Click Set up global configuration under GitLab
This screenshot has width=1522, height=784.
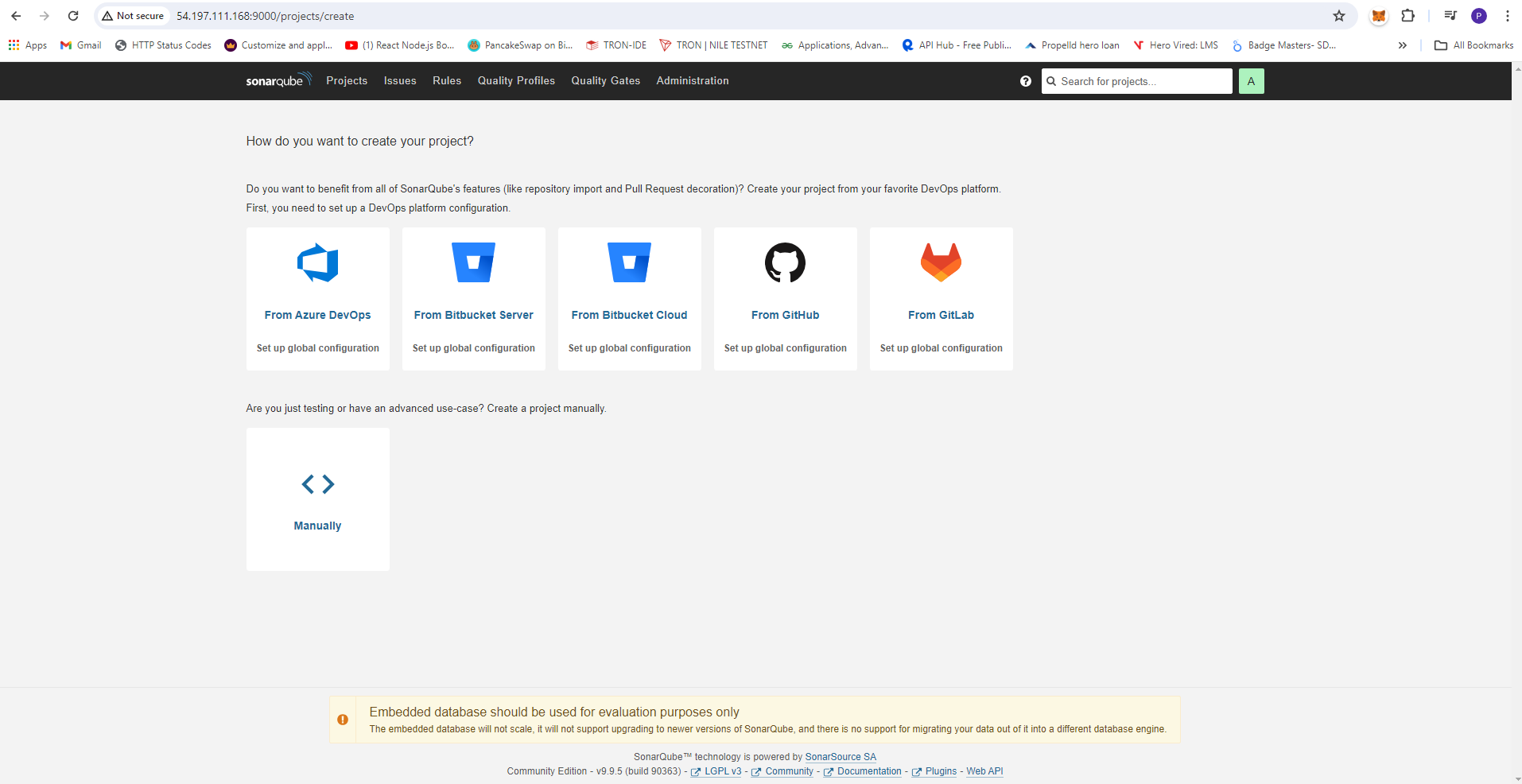(941, 348)
